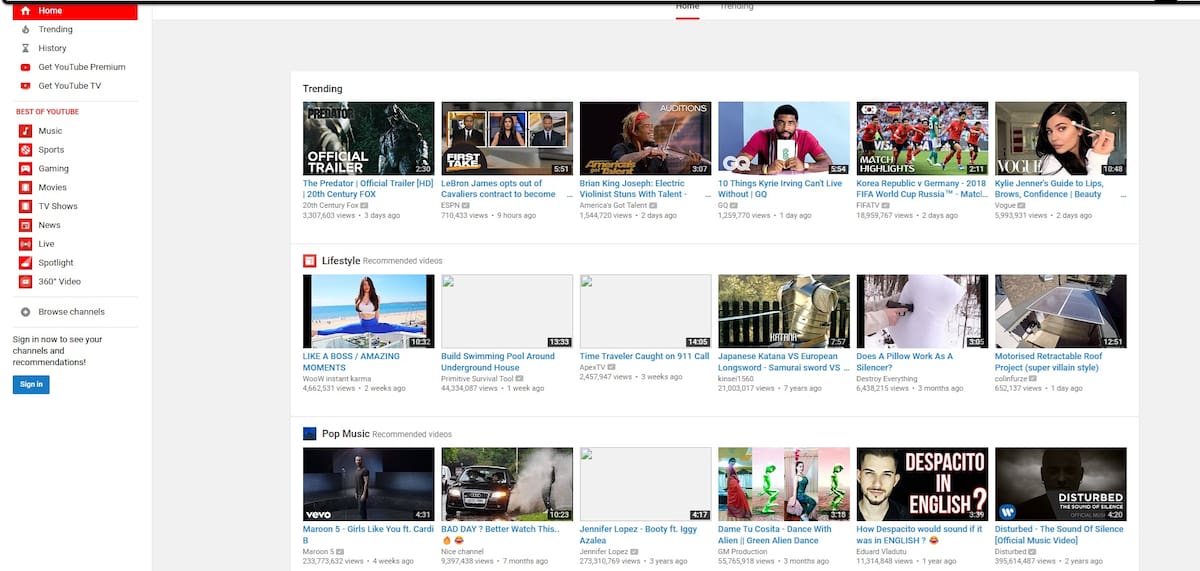Click the Home icon in sidebar

[x=25, y=11]
